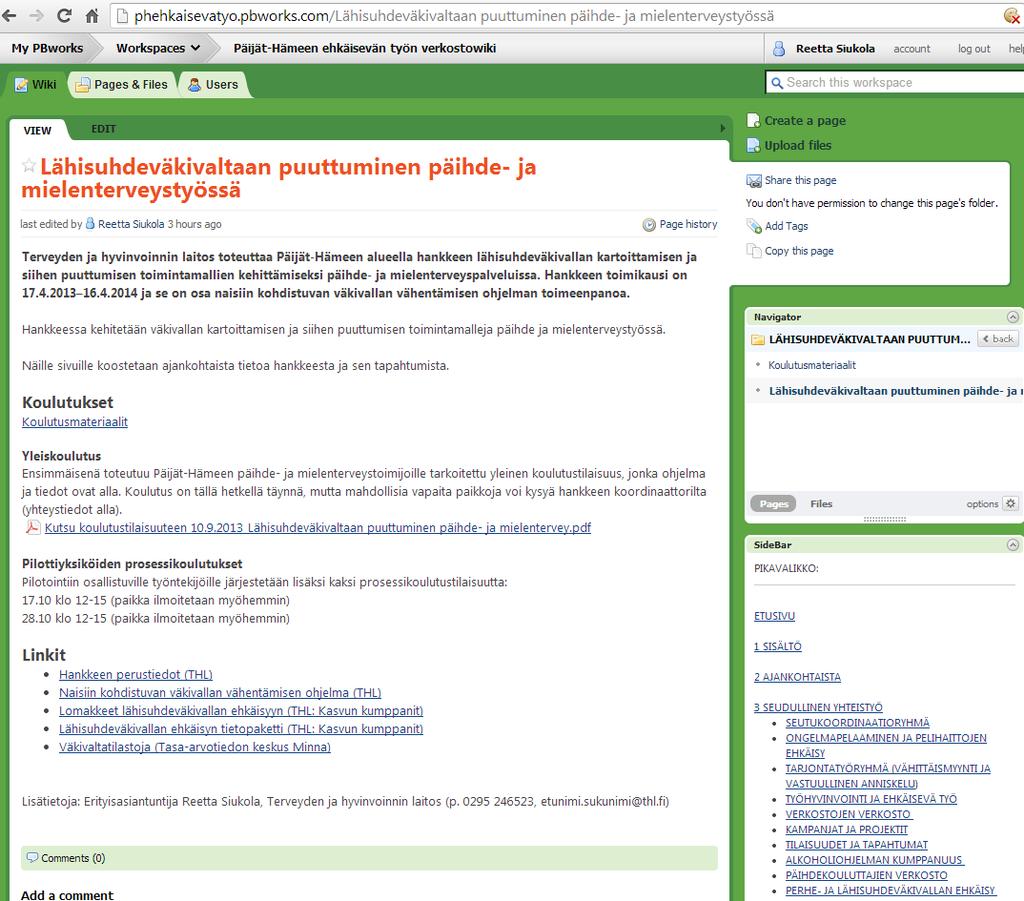Open 3 SEUDULLINEN YHTEISTYÖ sidebar link

coord(818,707)
